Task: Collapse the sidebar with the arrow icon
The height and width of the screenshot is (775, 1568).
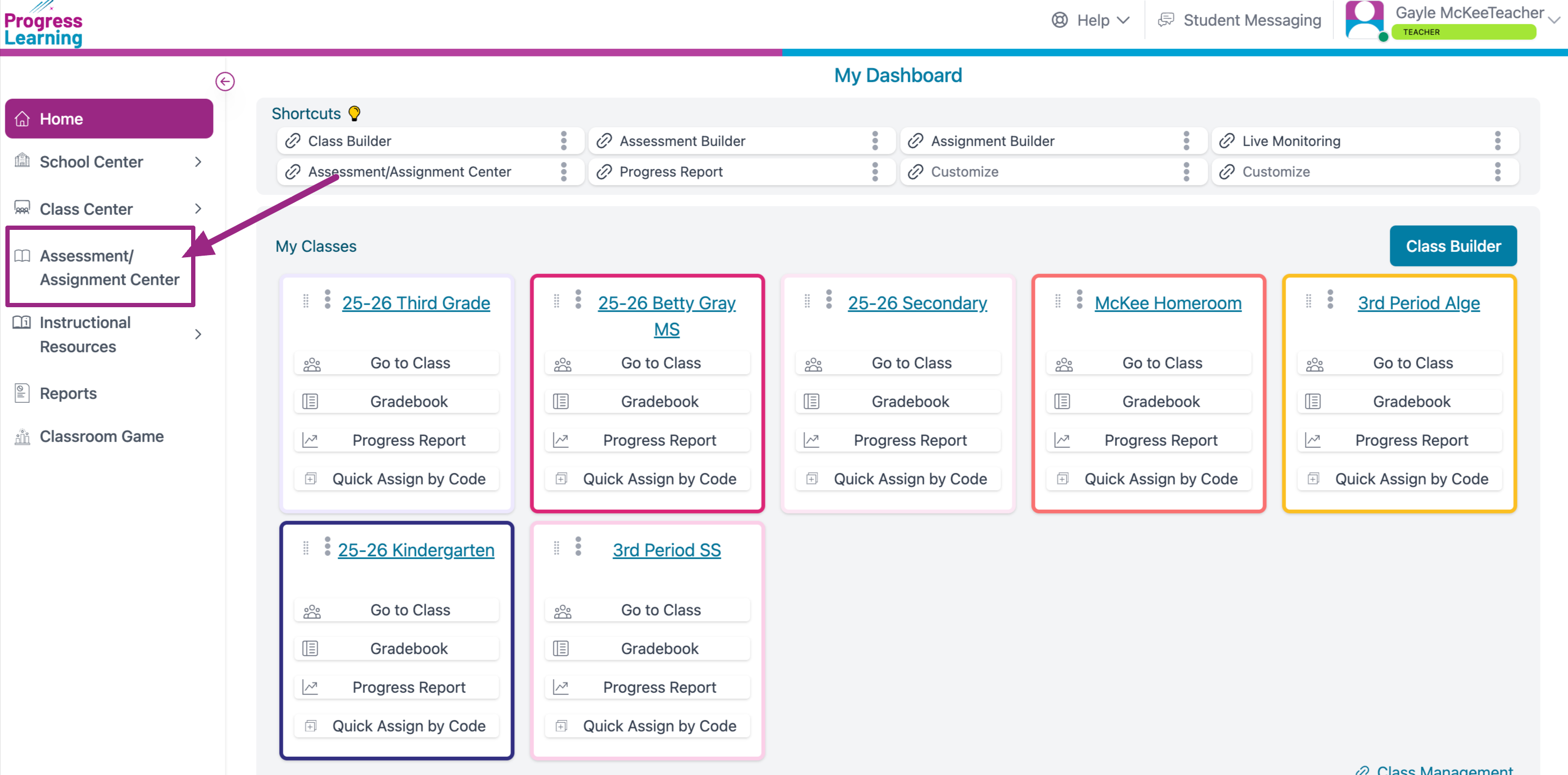Action: 224,82
